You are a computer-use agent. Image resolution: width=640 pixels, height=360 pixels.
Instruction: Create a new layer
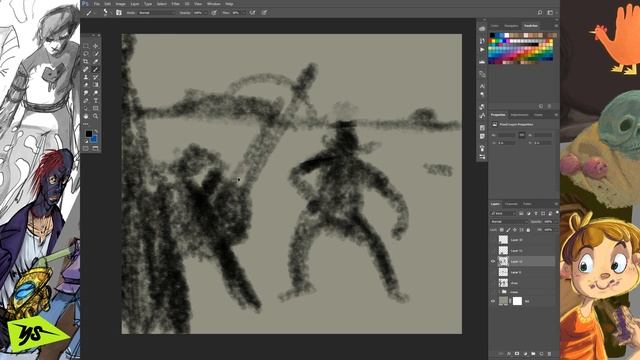541,353
